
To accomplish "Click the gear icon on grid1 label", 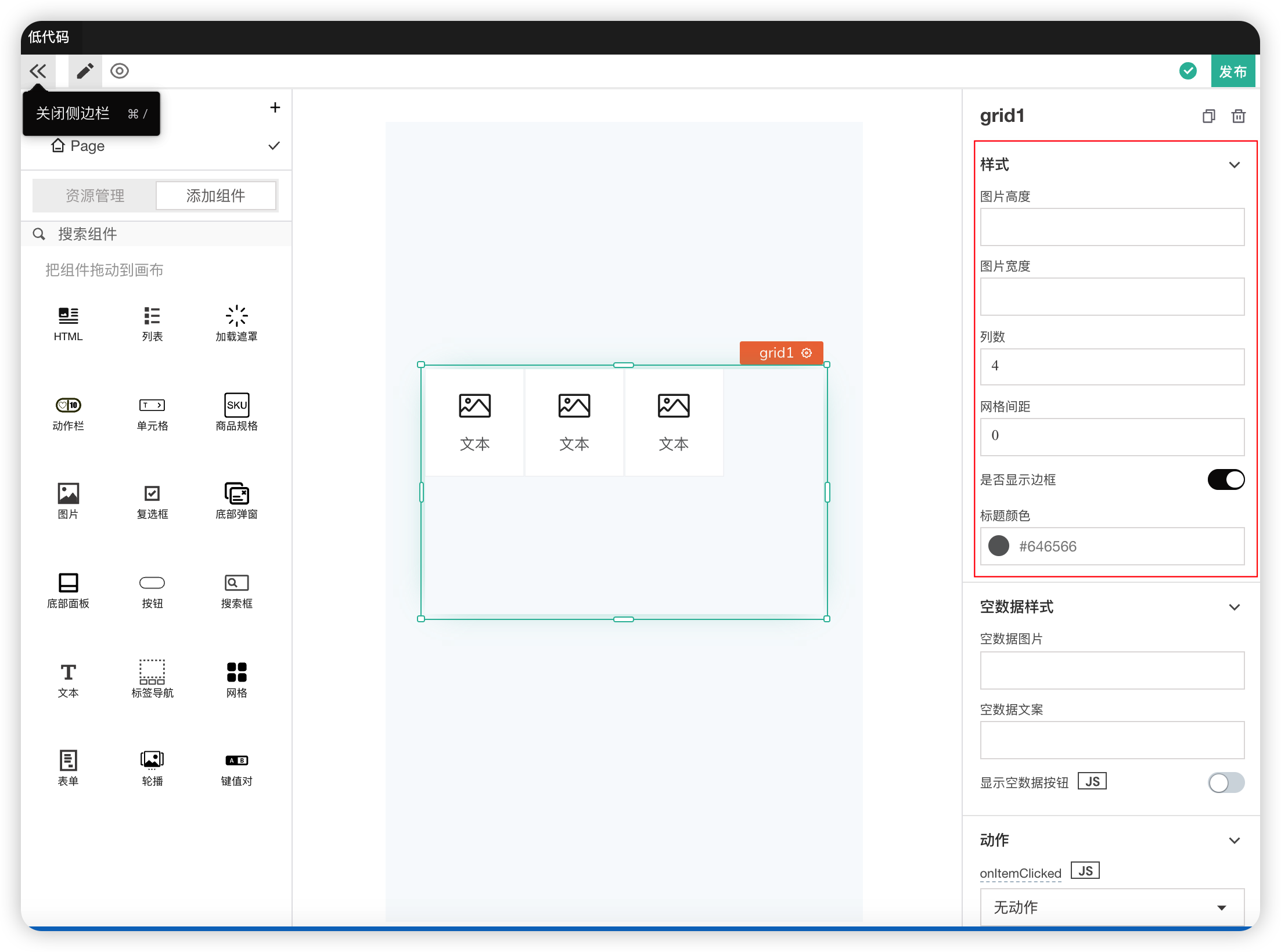I will (807, 353).
